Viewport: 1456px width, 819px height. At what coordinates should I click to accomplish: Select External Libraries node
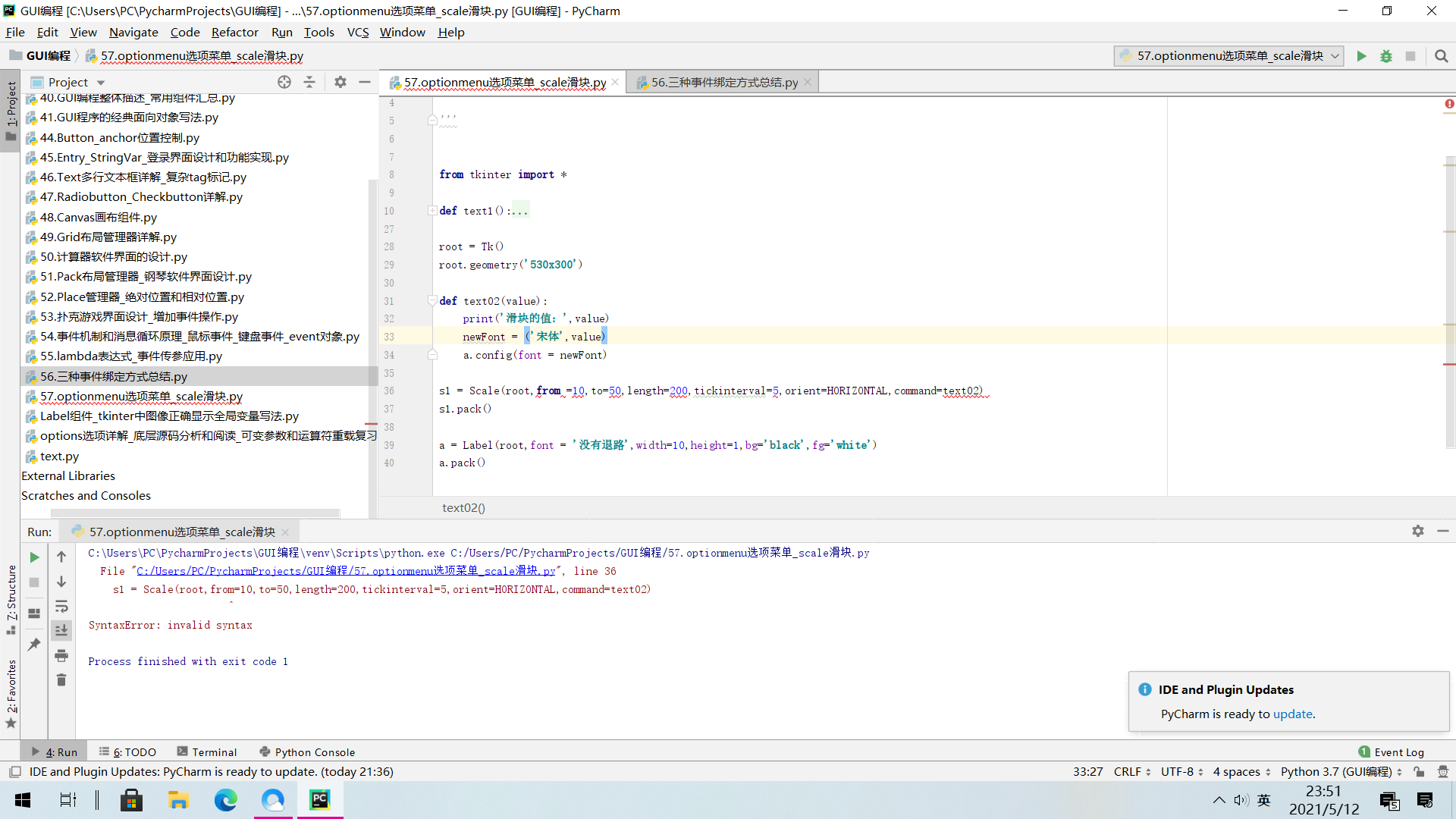click(x=68, y=475)
